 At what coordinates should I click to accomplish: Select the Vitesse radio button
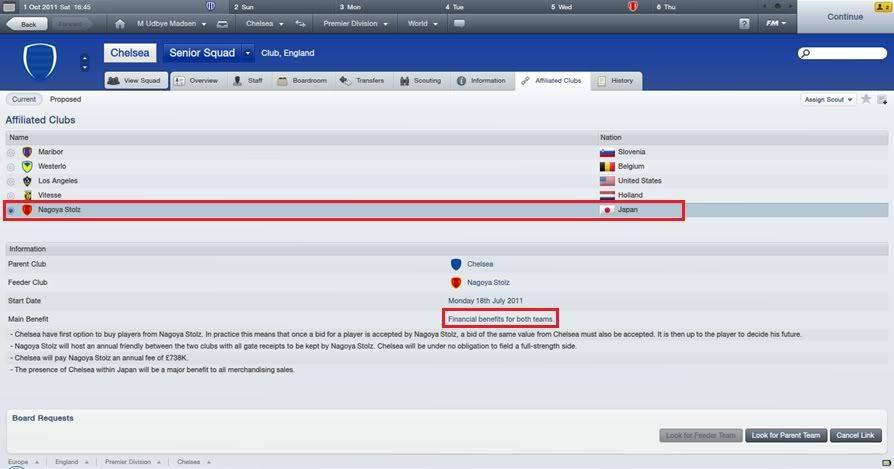pyautogui.click(x=11, y=195)
